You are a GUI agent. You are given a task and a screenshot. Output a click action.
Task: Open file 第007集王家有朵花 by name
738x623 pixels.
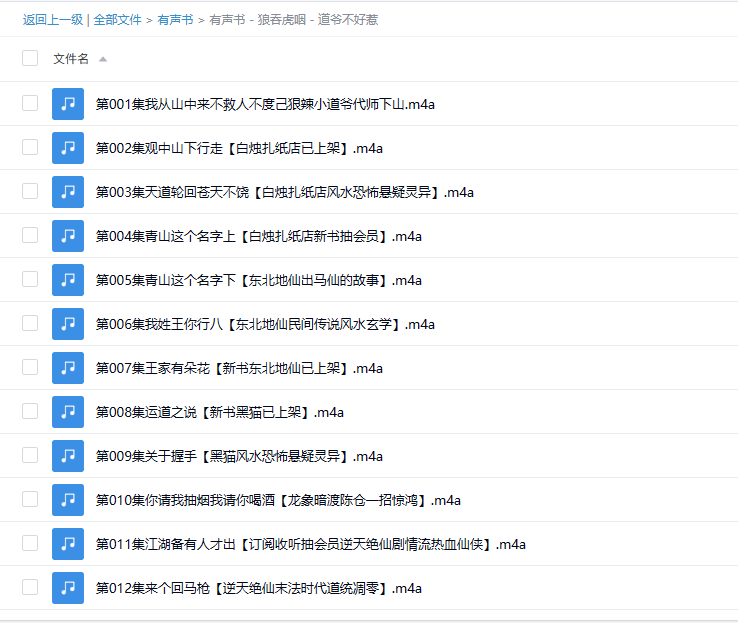239,368
